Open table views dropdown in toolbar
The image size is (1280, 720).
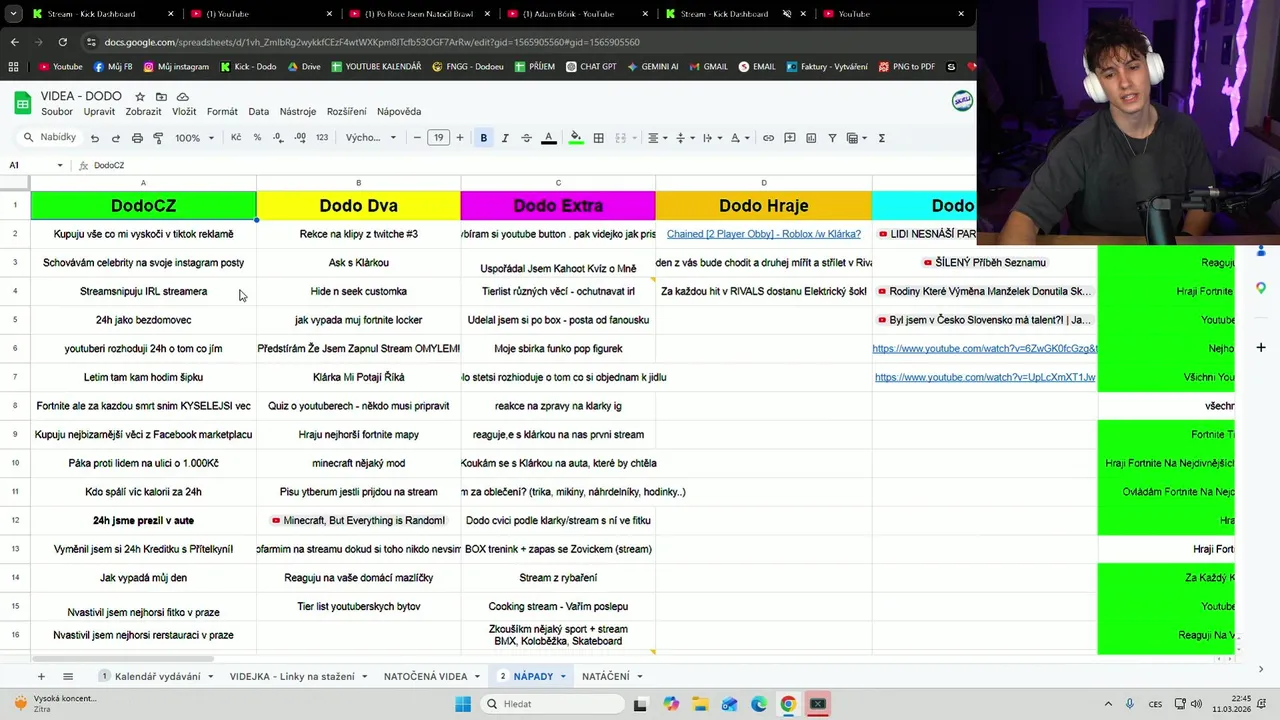(x=856, y=138)
